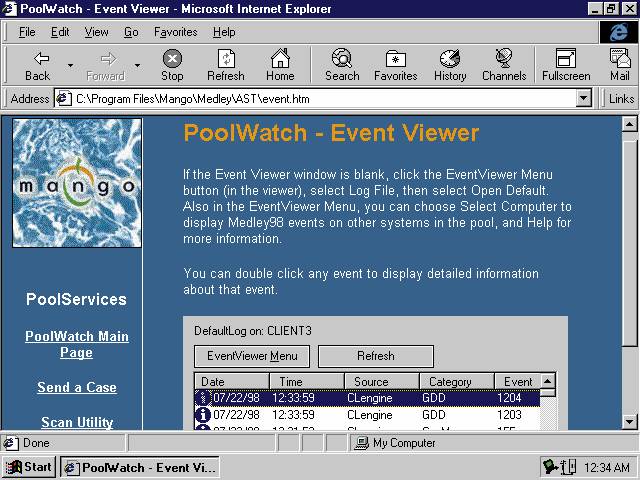Click 'DefaultLog on: CLIENT3' label
Viewport: 640px width, 480px height.
coord(253,331)
